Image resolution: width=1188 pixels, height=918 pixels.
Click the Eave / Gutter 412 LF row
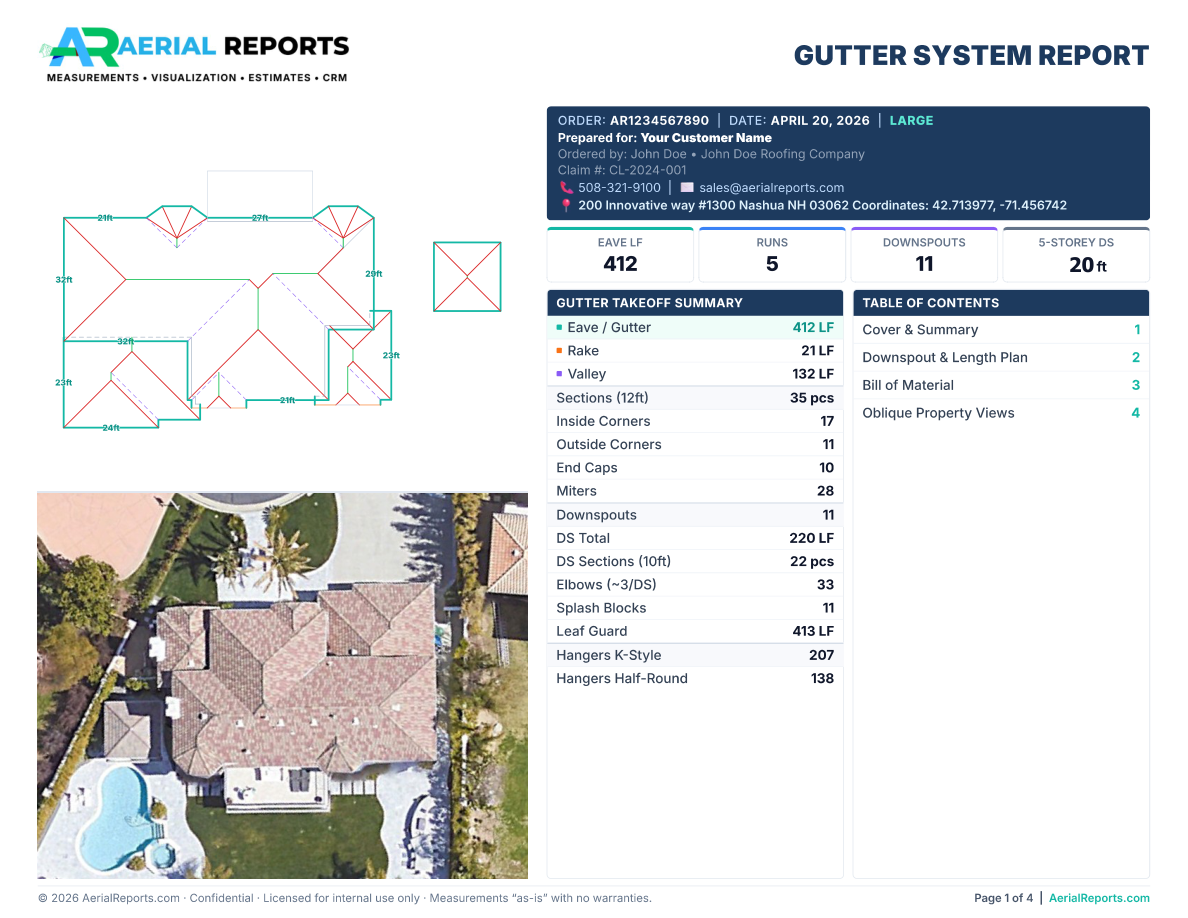(695, 328)
